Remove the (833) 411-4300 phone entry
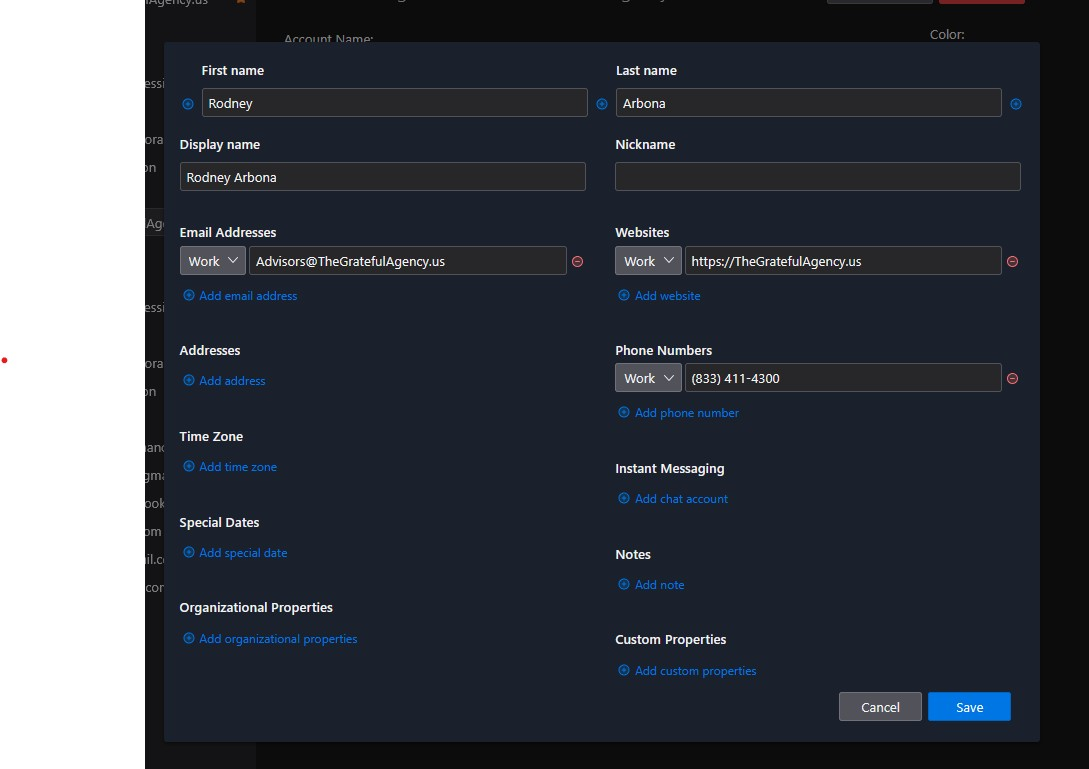Image resolution: width=1089 pixels, height=769 pixels. tap(1013, 379)
